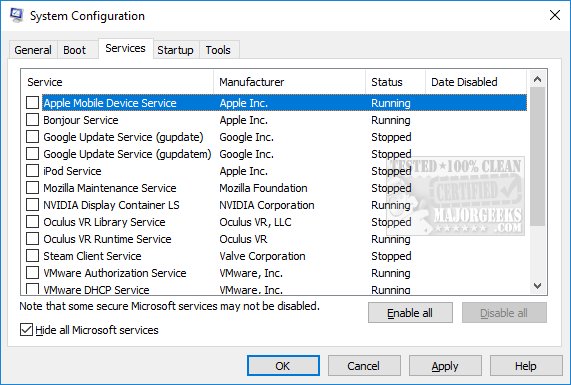Select the Oculus VR Library Service name
Screen dimensions: 571x385
click(x=105, y=222)
